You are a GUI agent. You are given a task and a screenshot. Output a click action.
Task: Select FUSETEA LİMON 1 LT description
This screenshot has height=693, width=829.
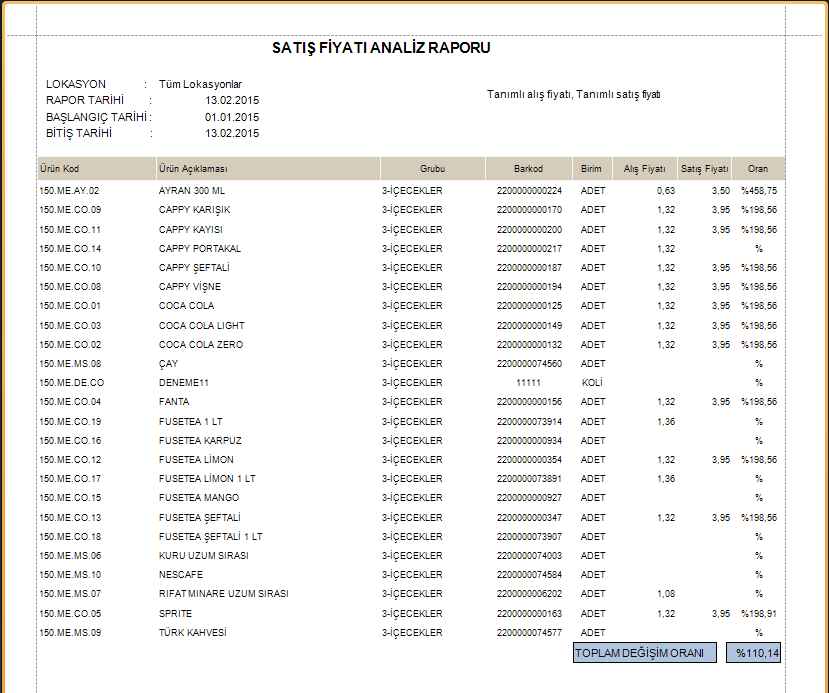click(207, 479)
